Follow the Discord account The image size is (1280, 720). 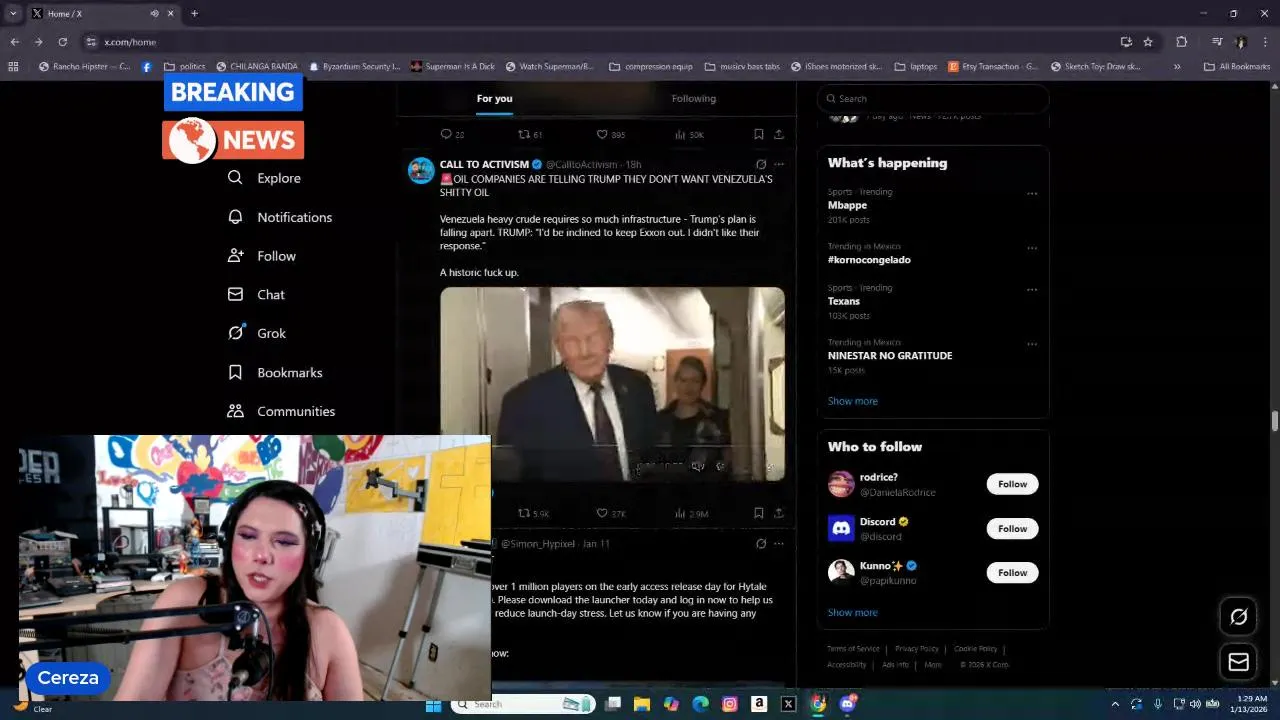click(x=1012, y=528)
